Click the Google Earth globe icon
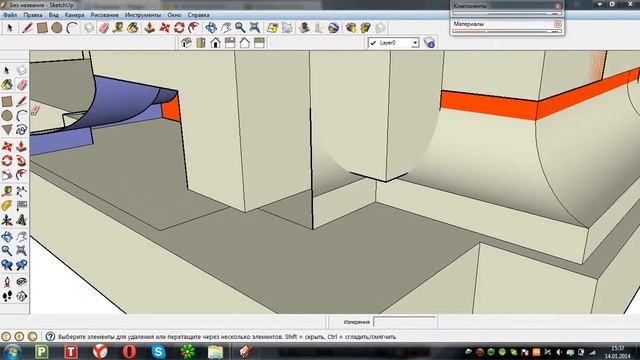 point(333,28)
